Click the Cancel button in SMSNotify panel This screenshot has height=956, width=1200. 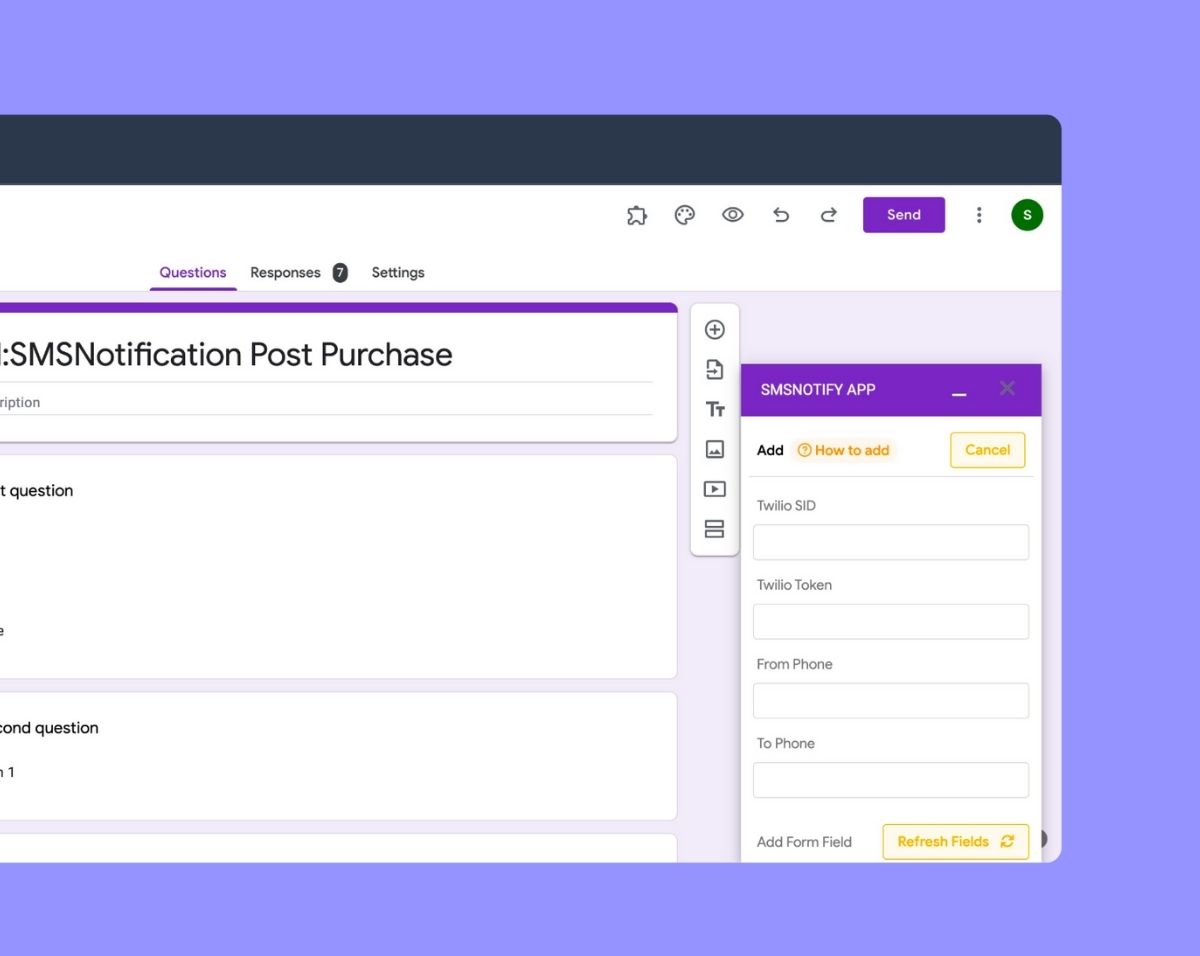pyautogui.click(x=987, y=450)
